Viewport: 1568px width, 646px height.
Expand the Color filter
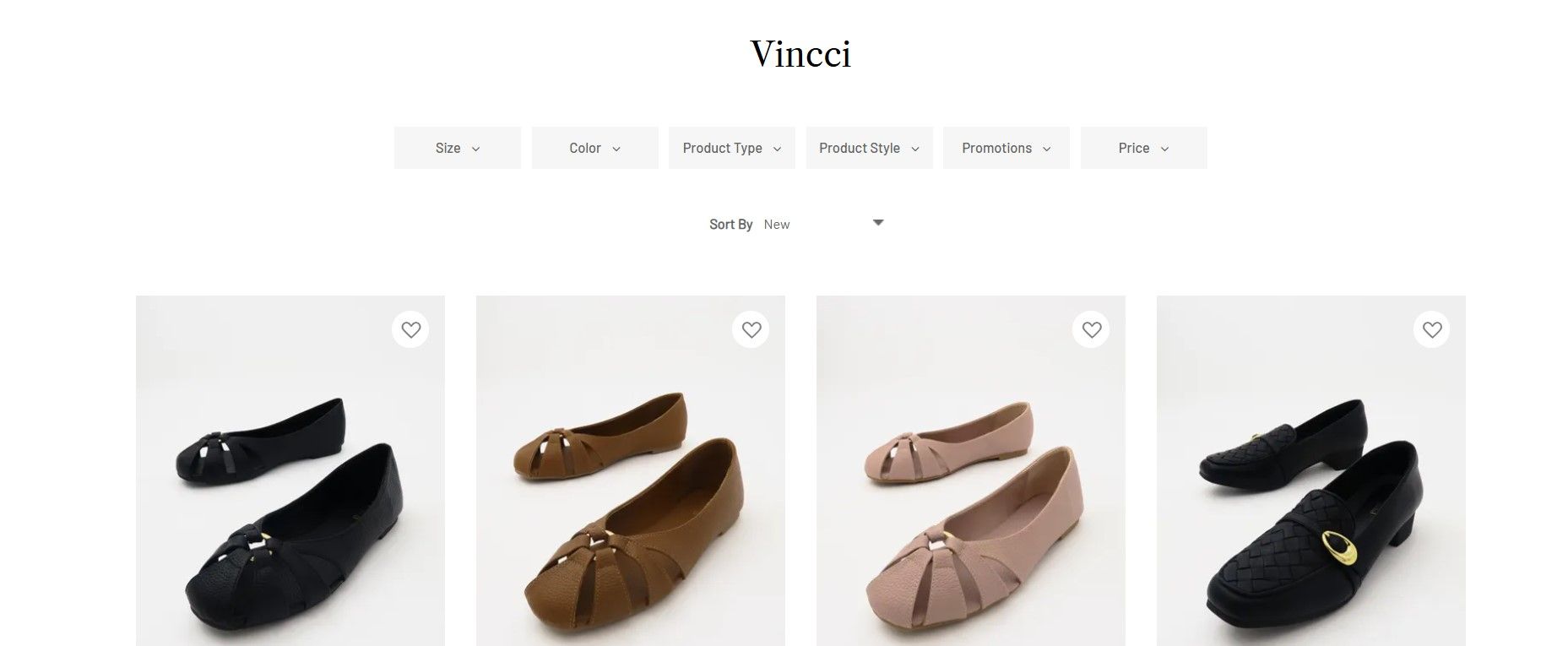click(595, 148)
